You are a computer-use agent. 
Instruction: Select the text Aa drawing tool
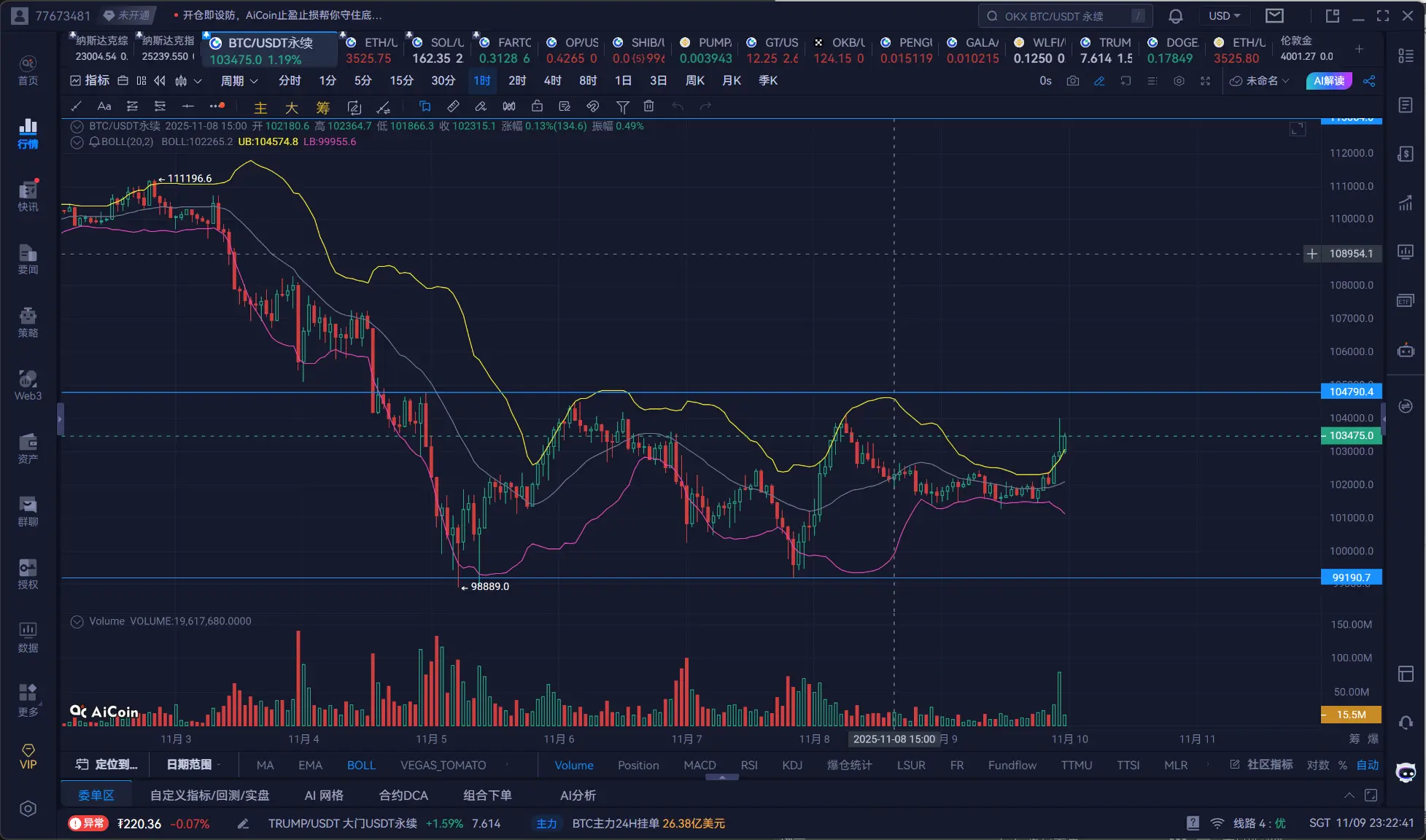[x=104, y=106]
